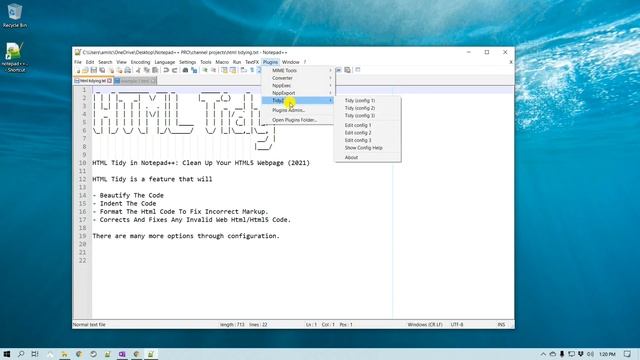Expand the MIME Tools submenu
Screen dimensions: 640x360
pos(298,71)
